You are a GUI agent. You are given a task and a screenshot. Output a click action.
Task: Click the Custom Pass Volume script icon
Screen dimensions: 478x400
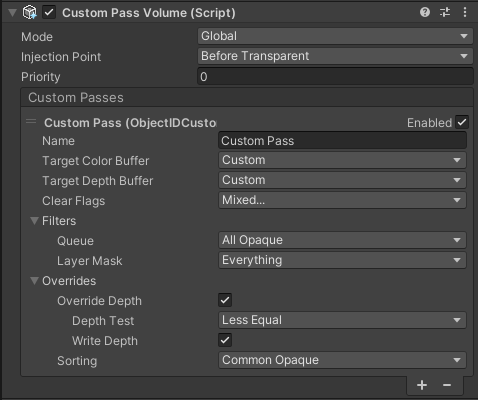click(29, 13)
